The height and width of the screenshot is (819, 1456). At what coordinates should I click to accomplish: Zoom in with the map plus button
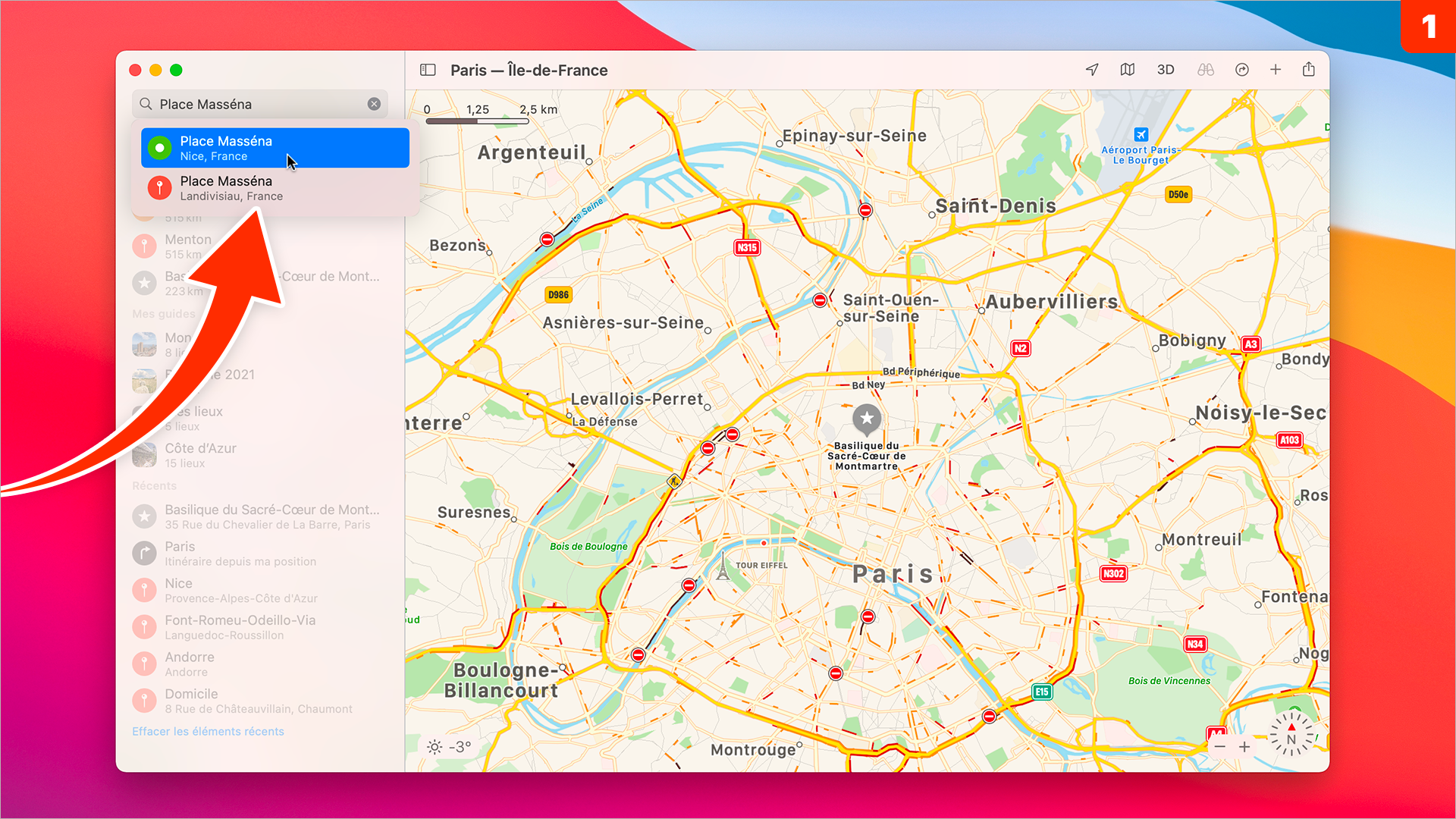1244,747
